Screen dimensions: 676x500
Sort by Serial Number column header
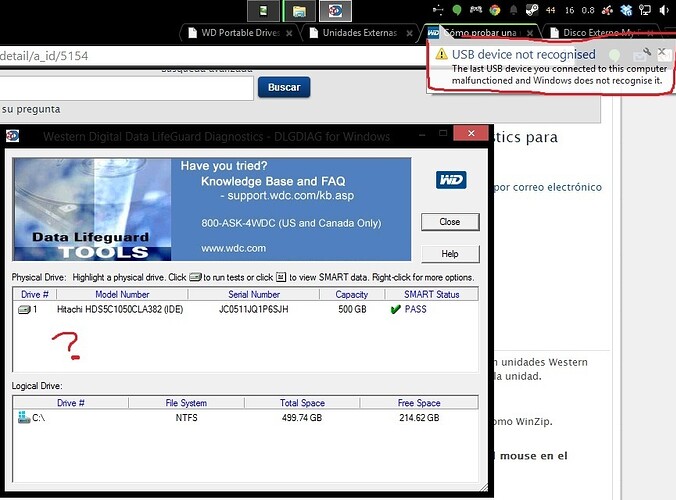click(x=254, y=294)
